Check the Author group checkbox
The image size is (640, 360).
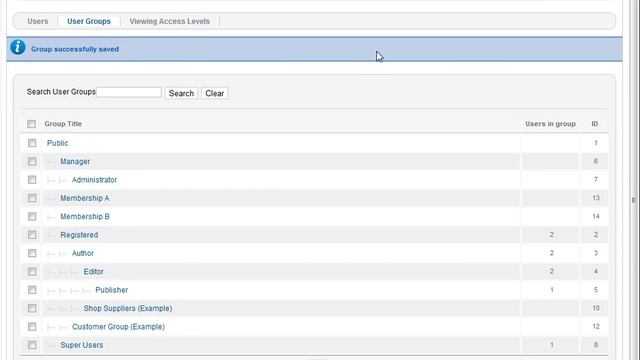(x=32, y=253)
